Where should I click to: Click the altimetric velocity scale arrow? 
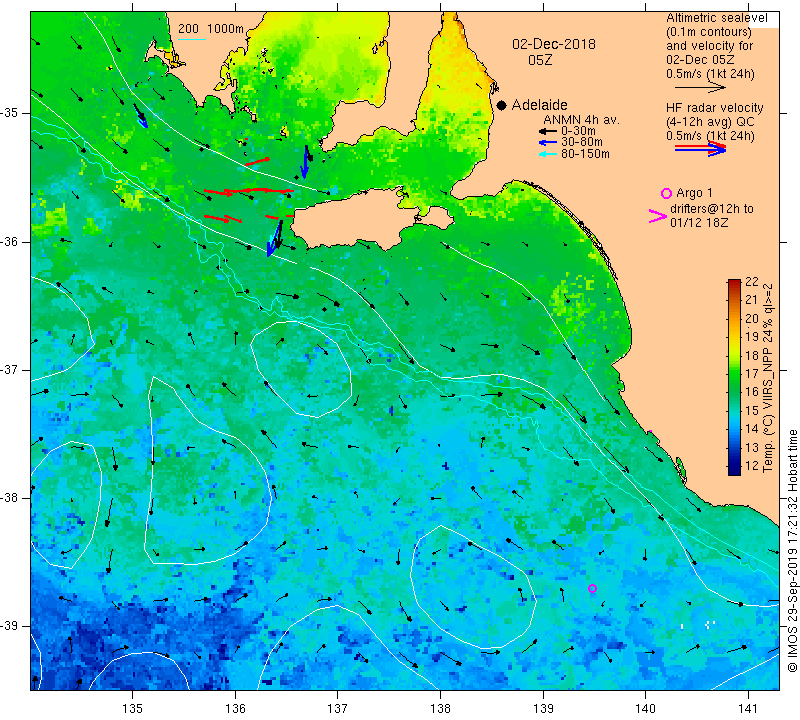point(699,88)
